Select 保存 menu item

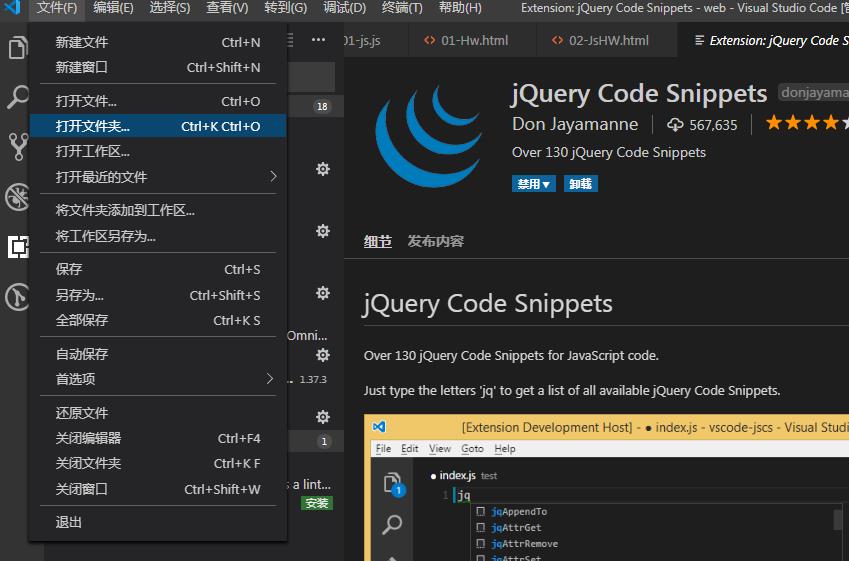click(x=158, y=269)
